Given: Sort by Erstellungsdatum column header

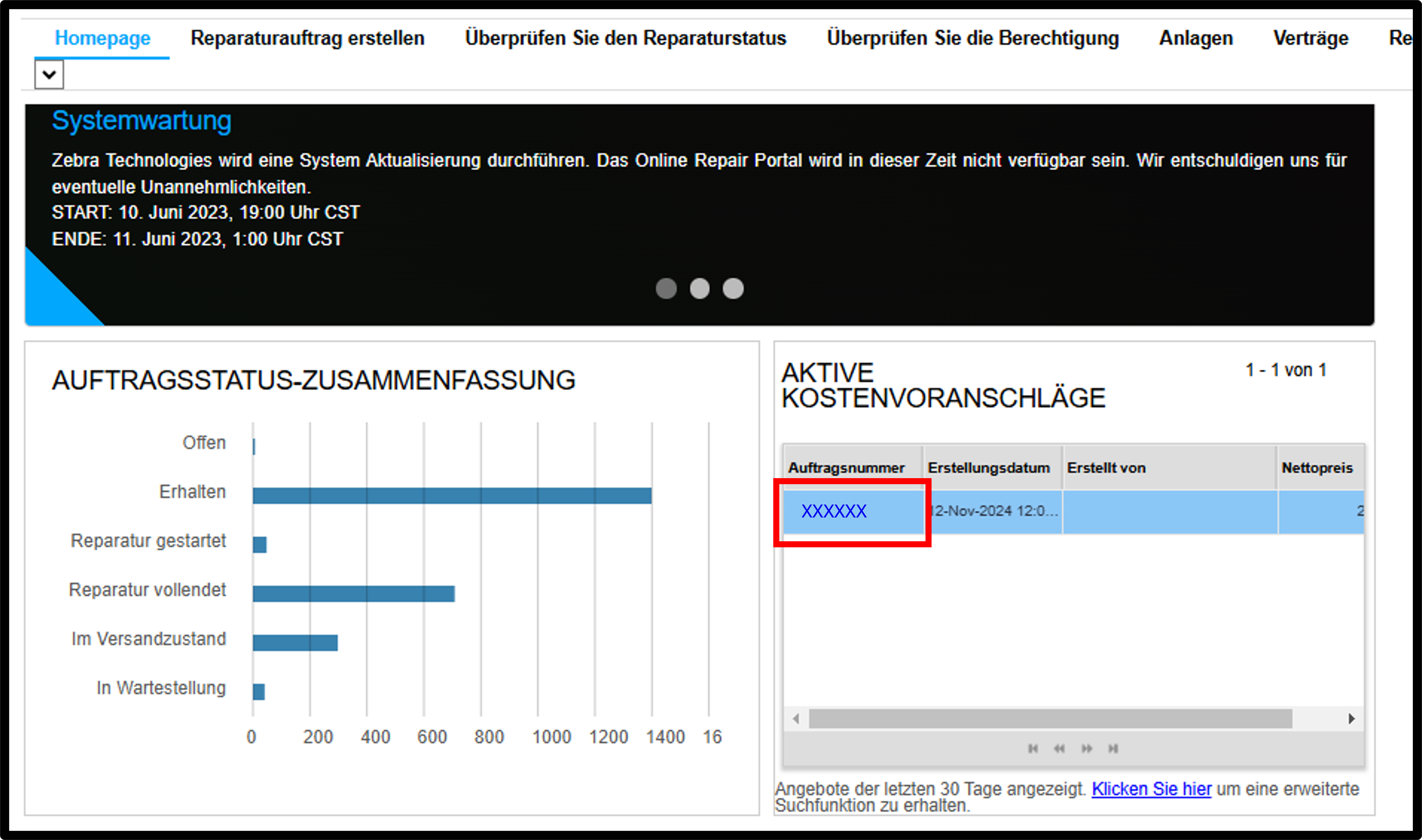Looking at the screenshot, I should [993, 467].
